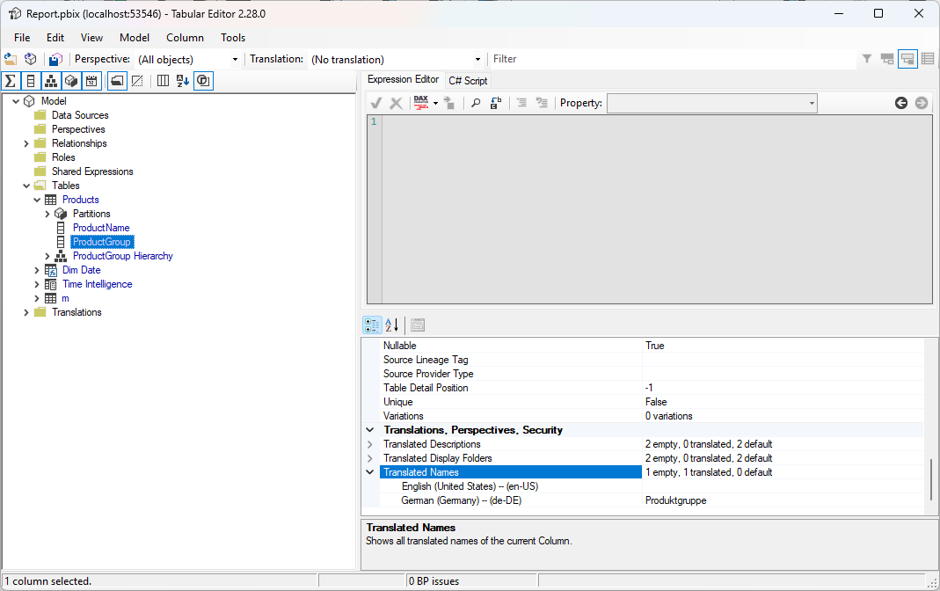Image resolution: width=940 pixels, height=591 pixels.
Task: Select ProductName column
Action: [101, 228]
